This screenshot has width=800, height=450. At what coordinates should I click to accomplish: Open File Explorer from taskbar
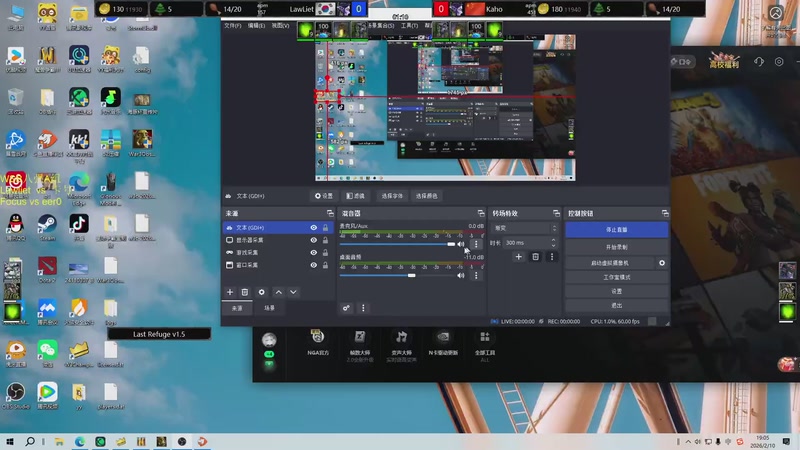tap(59, 441)
